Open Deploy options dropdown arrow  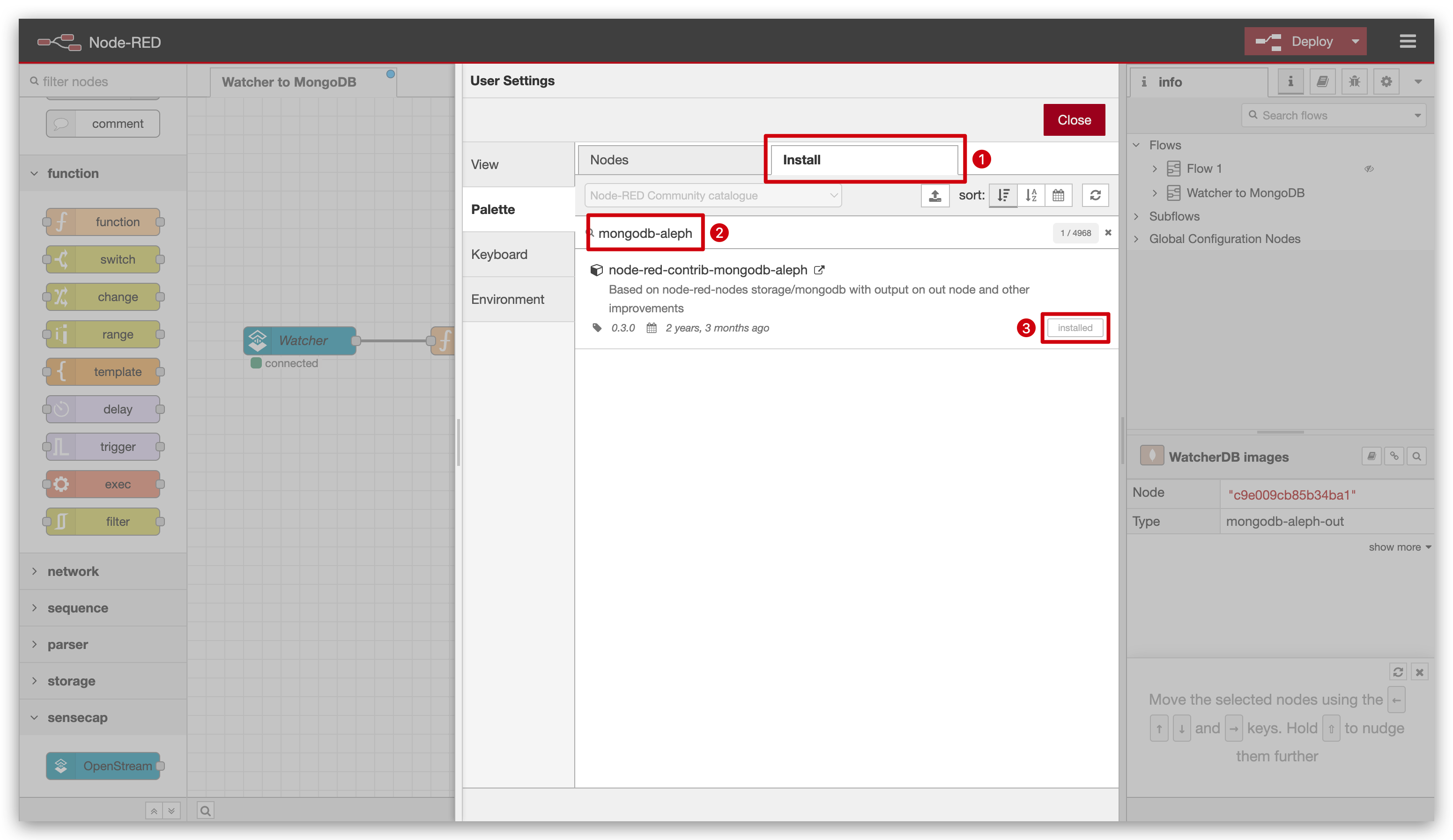point(1356,42)
